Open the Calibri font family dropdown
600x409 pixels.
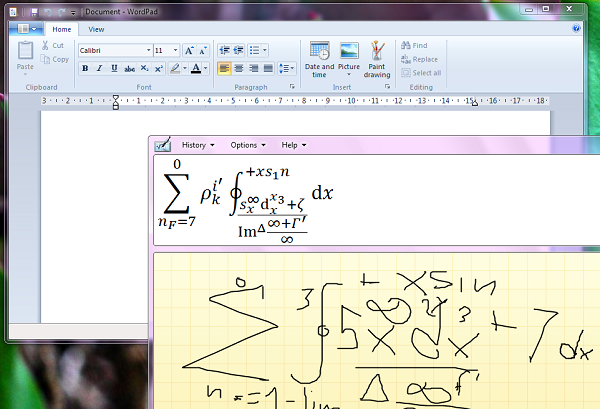point(148,50)
